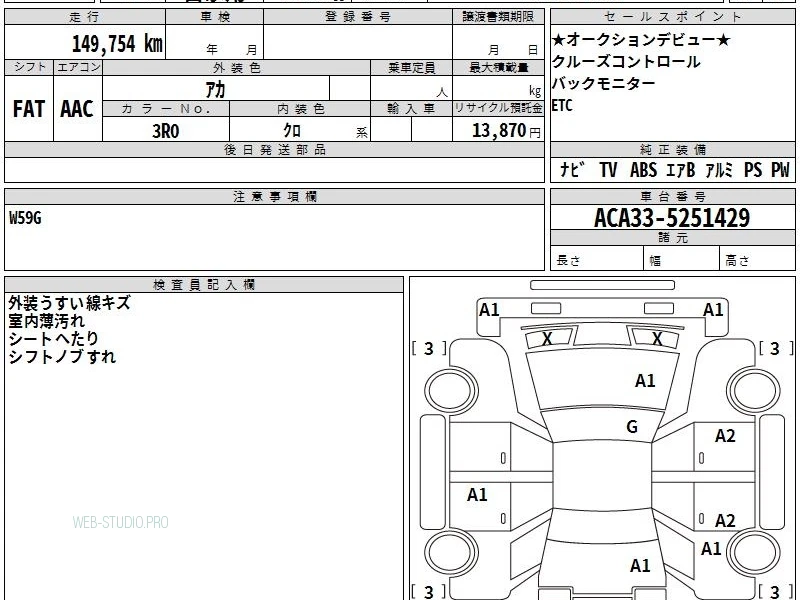Click the A1 mark on the trunk lid

[640, 566]
